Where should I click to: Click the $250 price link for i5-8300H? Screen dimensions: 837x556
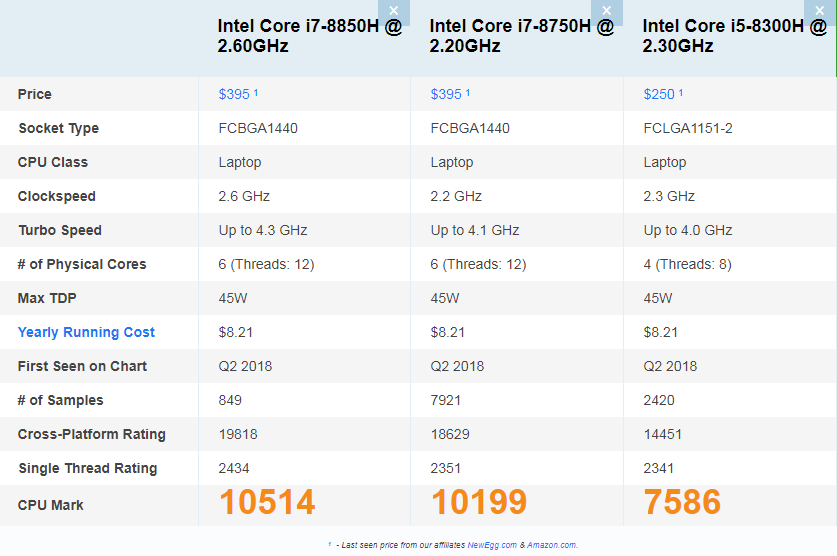tap(658, 94)
